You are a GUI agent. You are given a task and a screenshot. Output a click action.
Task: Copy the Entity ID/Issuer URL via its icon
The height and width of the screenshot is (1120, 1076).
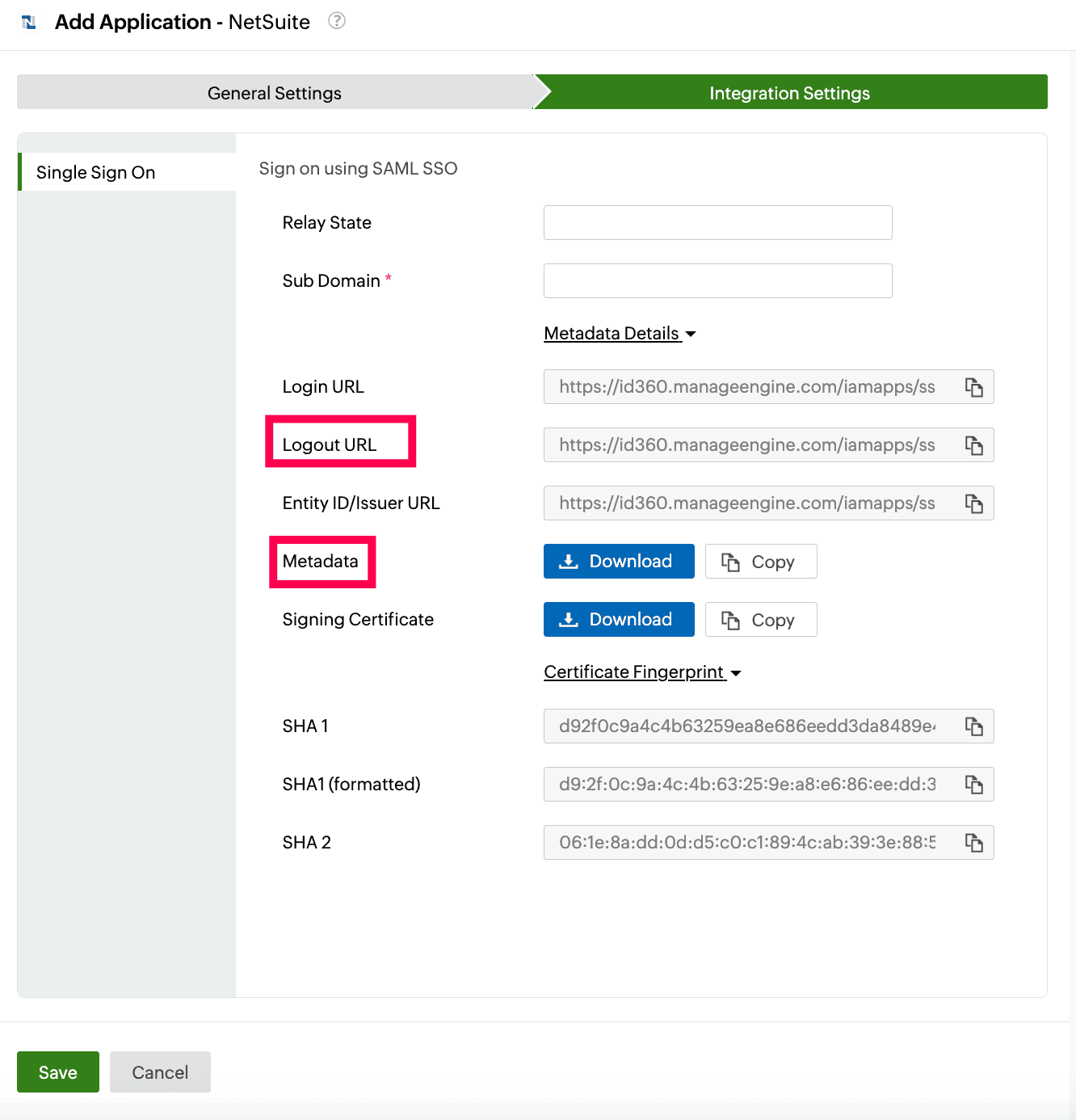tap(973, 503)
